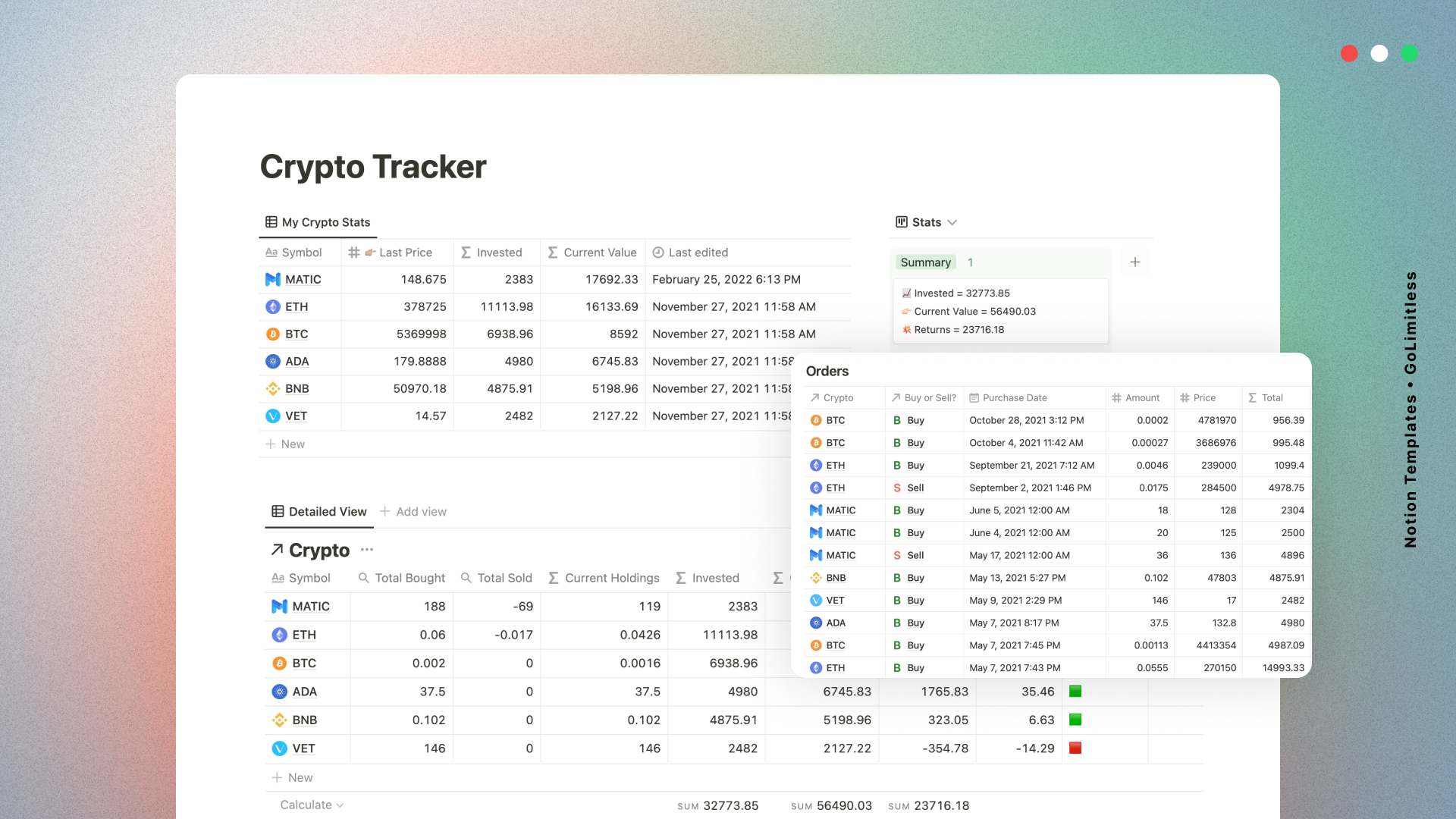Open the options menu beside Crypto title
This screenshot has height=819, width=1456.
pyautogui.click(x=367, y=549)
